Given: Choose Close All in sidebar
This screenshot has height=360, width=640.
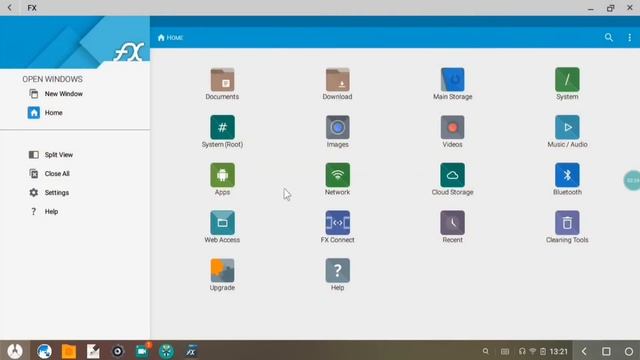Looking at the screenshot, I should tap(49, 173).
